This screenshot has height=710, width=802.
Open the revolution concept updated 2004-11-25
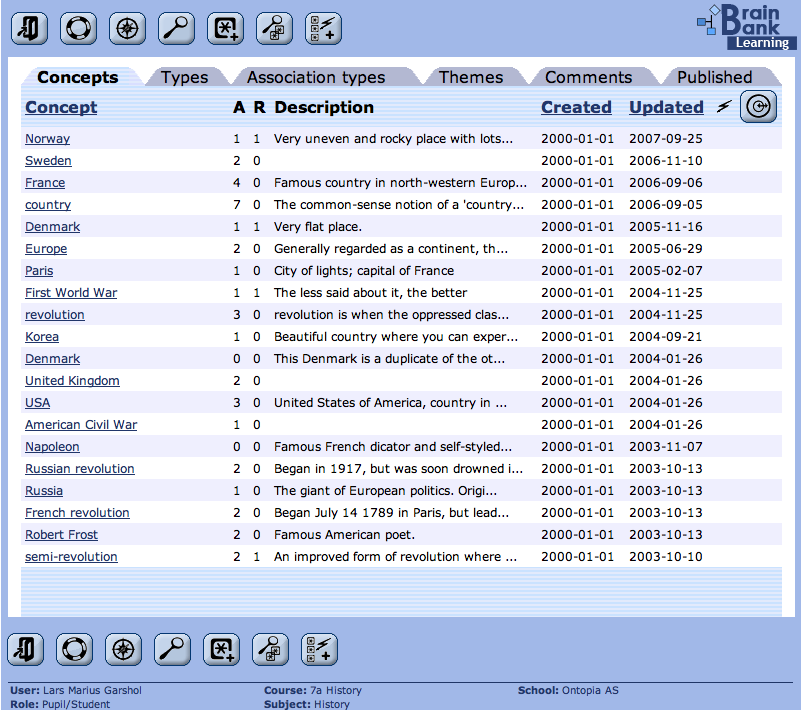55,315
